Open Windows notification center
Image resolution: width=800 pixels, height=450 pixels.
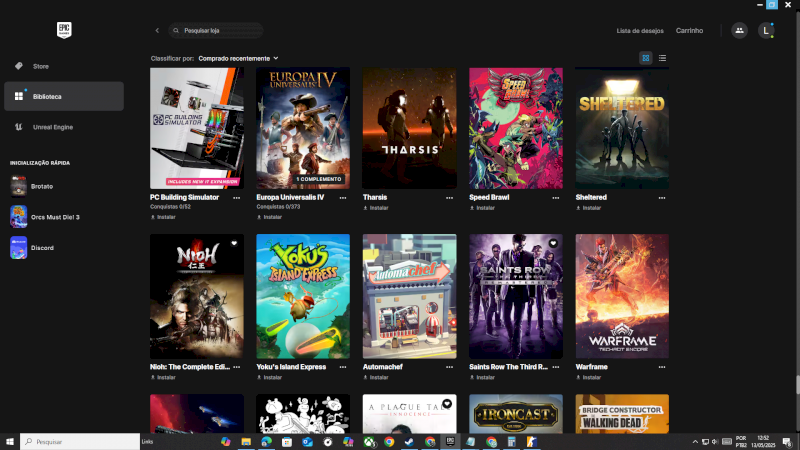pyautogui.click(x=787, y=442)
